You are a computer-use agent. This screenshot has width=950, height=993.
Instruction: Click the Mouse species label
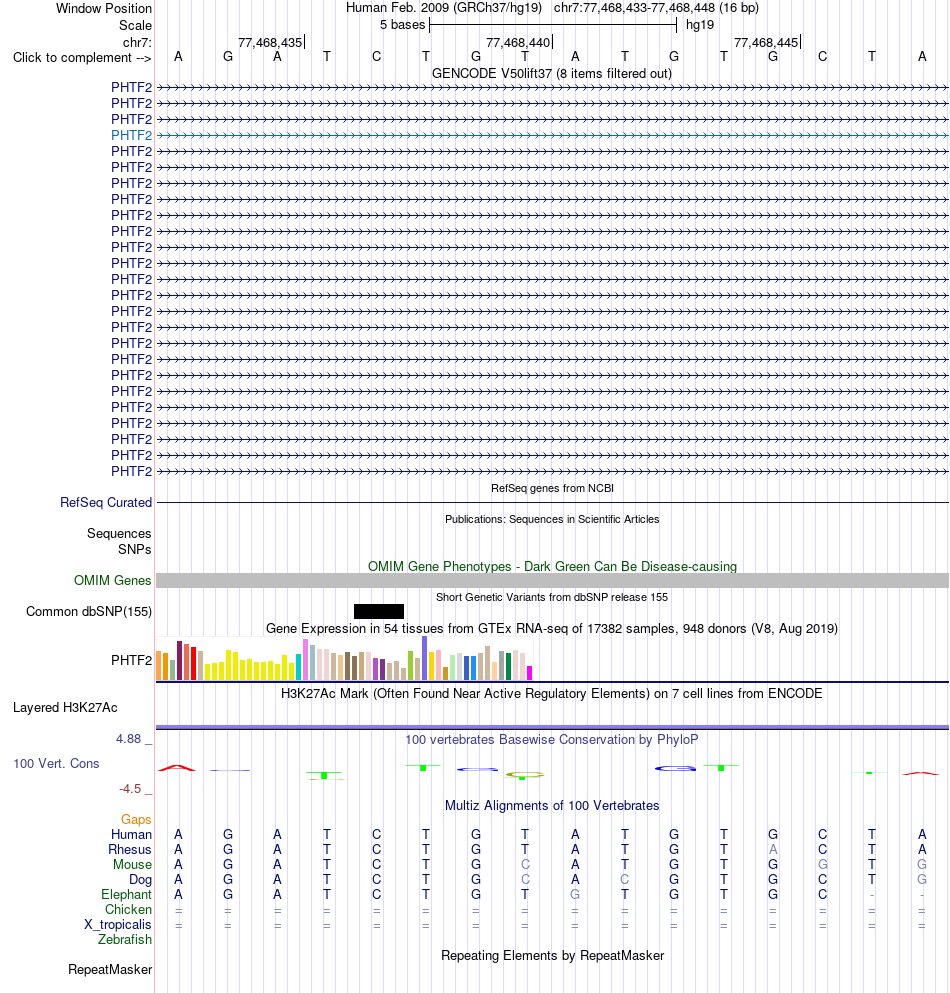click(x=132, y=864)
